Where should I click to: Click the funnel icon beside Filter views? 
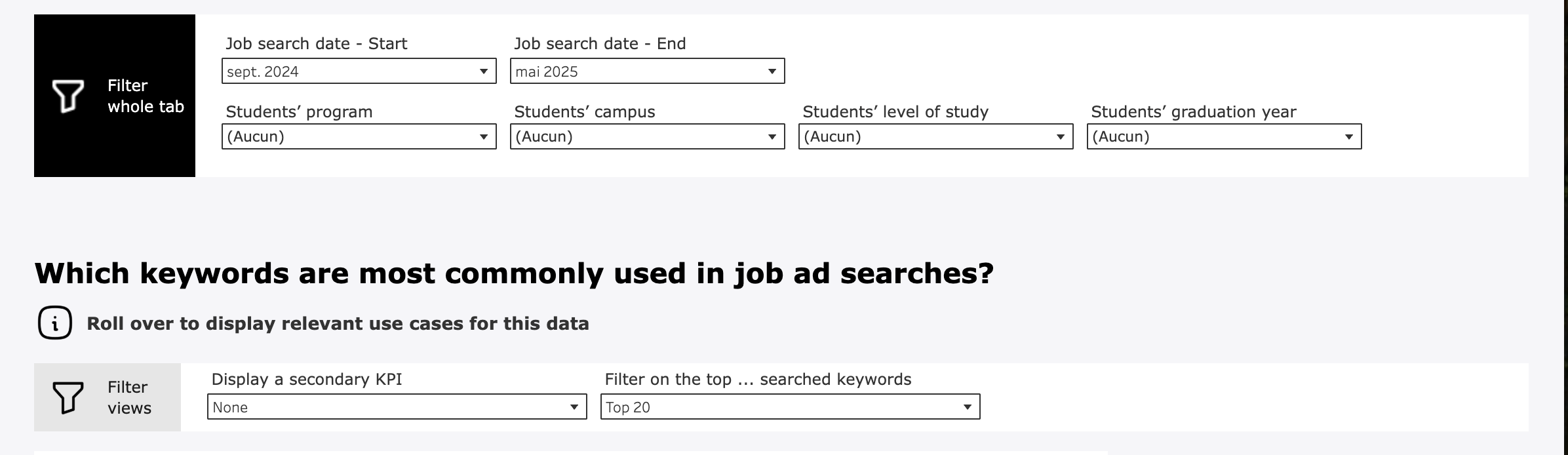68,397
